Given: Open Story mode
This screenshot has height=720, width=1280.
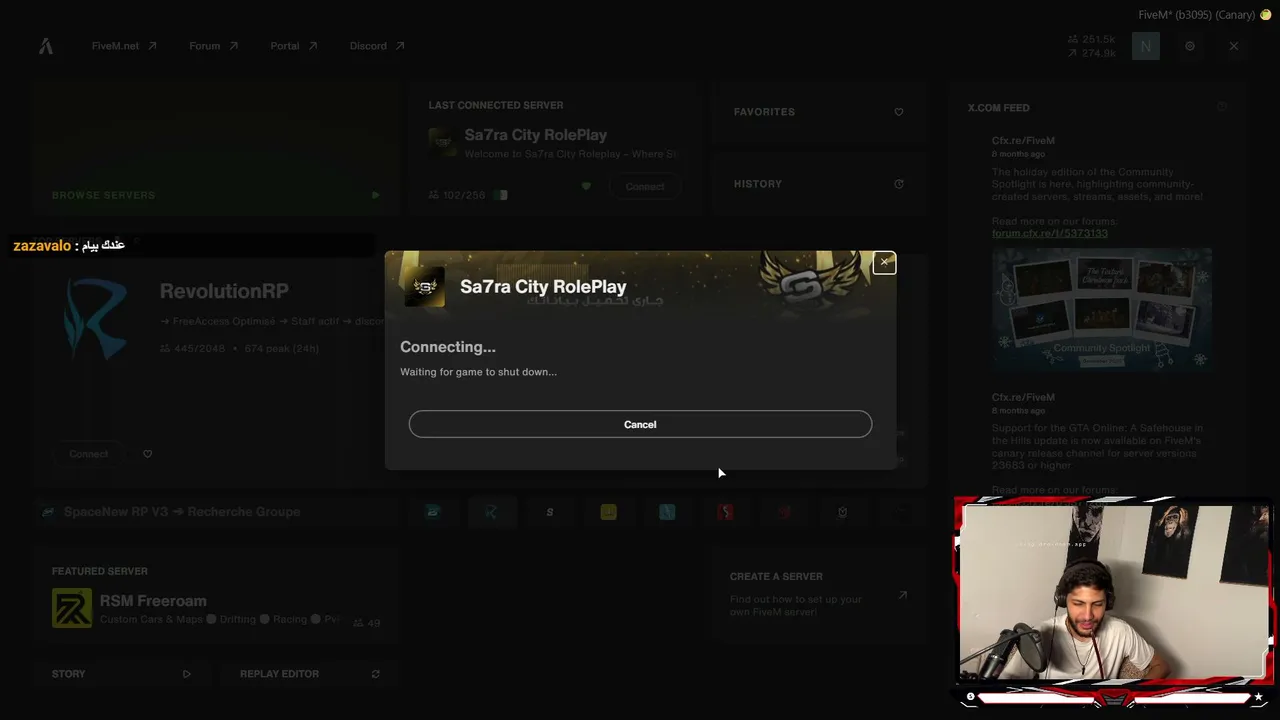Looking at the screenshot, I should (121, 674).
